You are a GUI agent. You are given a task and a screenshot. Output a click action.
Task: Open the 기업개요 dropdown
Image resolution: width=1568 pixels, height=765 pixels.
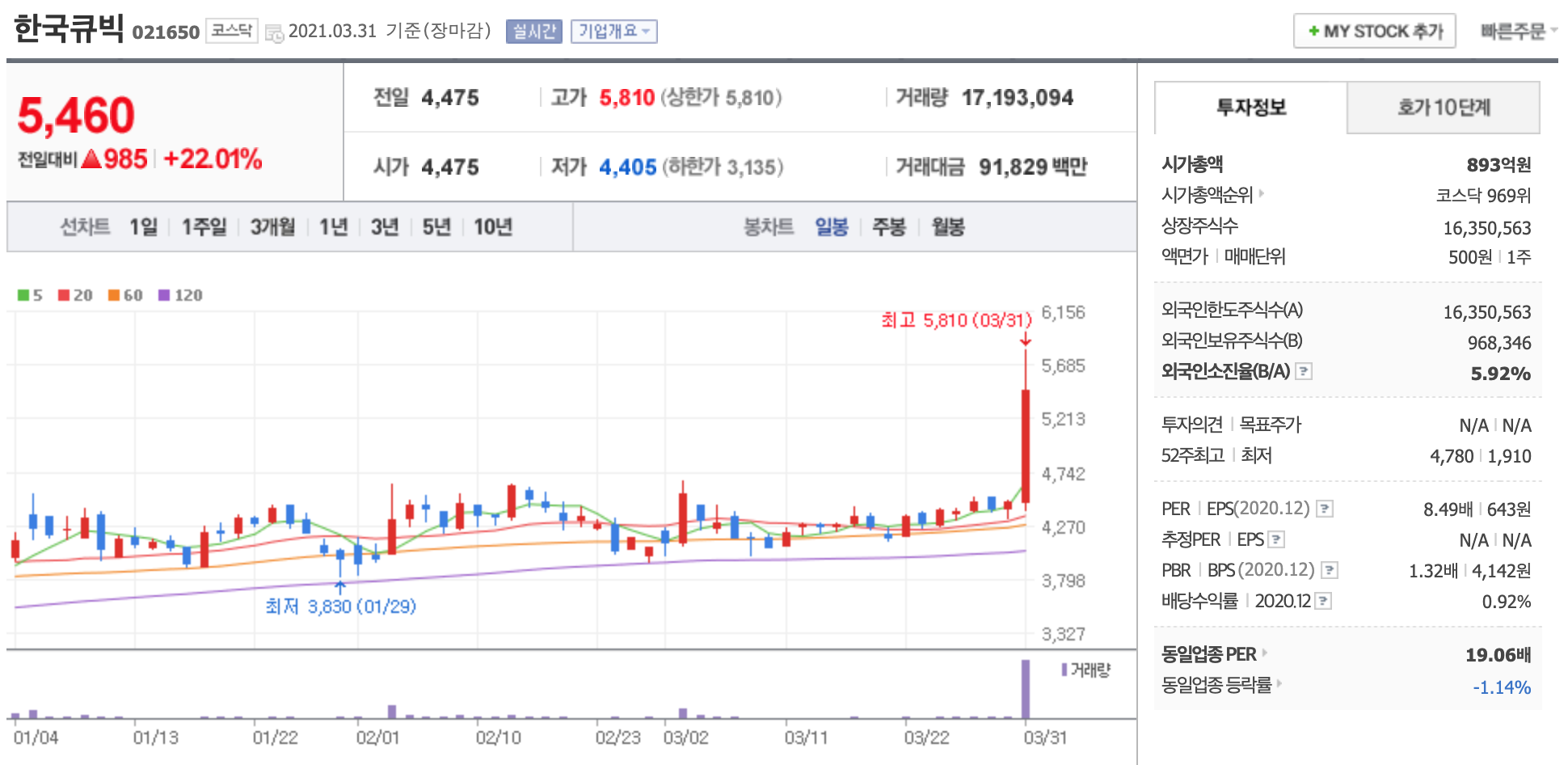(614, 32)
